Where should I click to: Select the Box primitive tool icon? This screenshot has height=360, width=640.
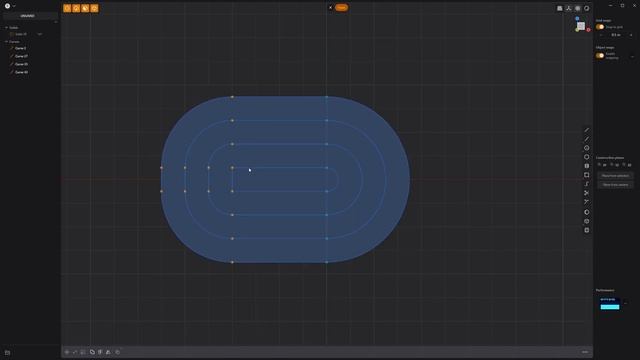coord(587,230)
